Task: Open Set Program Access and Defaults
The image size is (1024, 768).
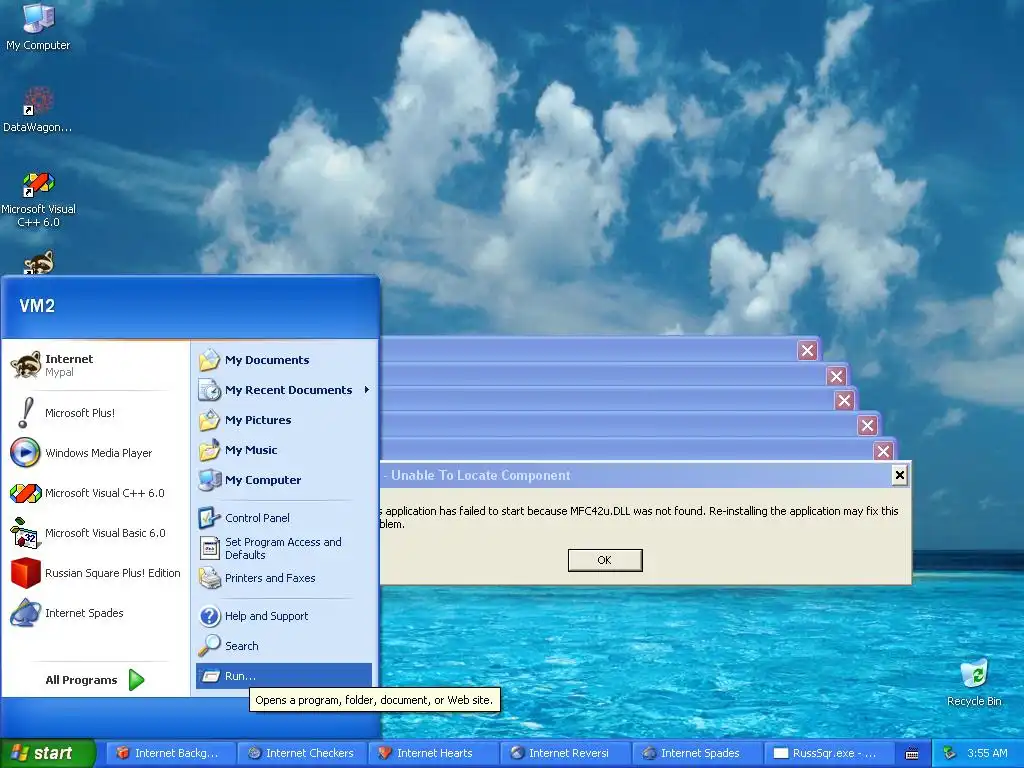Action: click(x=284, y=548)
